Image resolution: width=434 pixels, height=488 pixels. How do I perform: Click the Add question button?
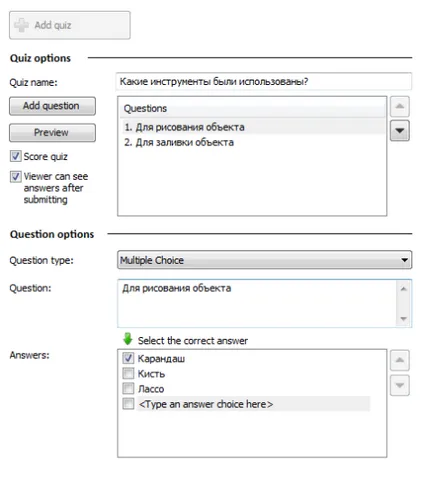click(52, 106)
